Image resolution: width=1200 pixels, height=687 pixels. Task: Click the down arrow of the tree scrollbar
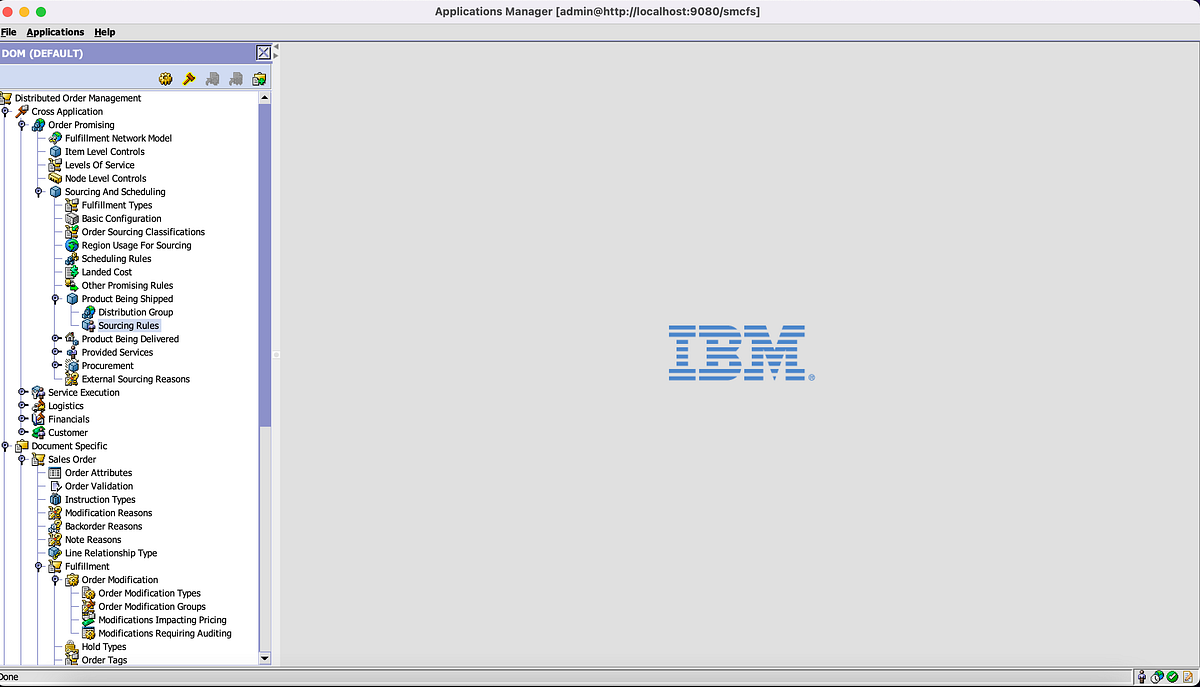coord(264,658)
